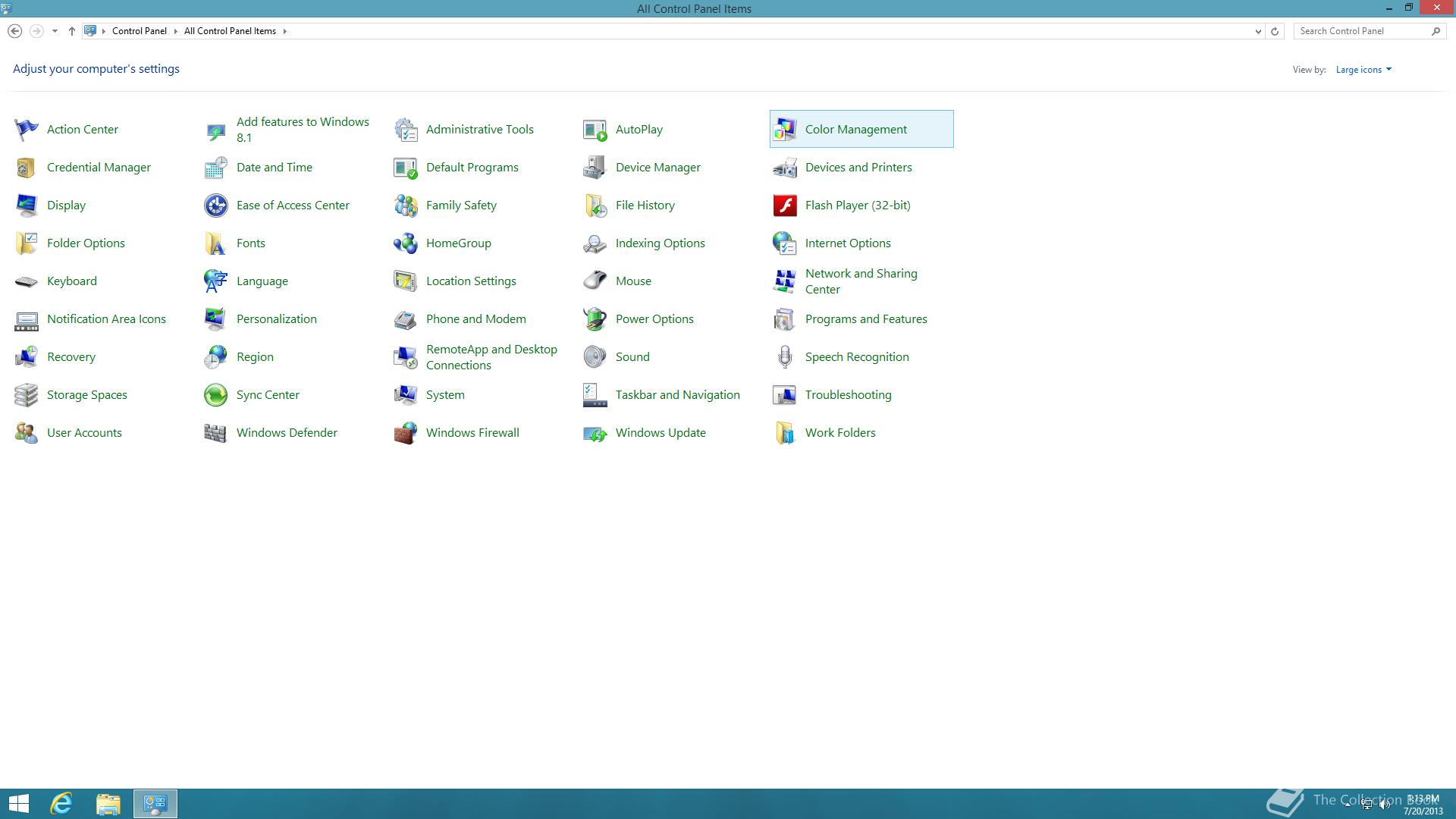Expand the All Control Panel Items breadcrumb chevron
Viewport: 1456px width, 819px height.
pyautogui.click(x=285, y=31)
